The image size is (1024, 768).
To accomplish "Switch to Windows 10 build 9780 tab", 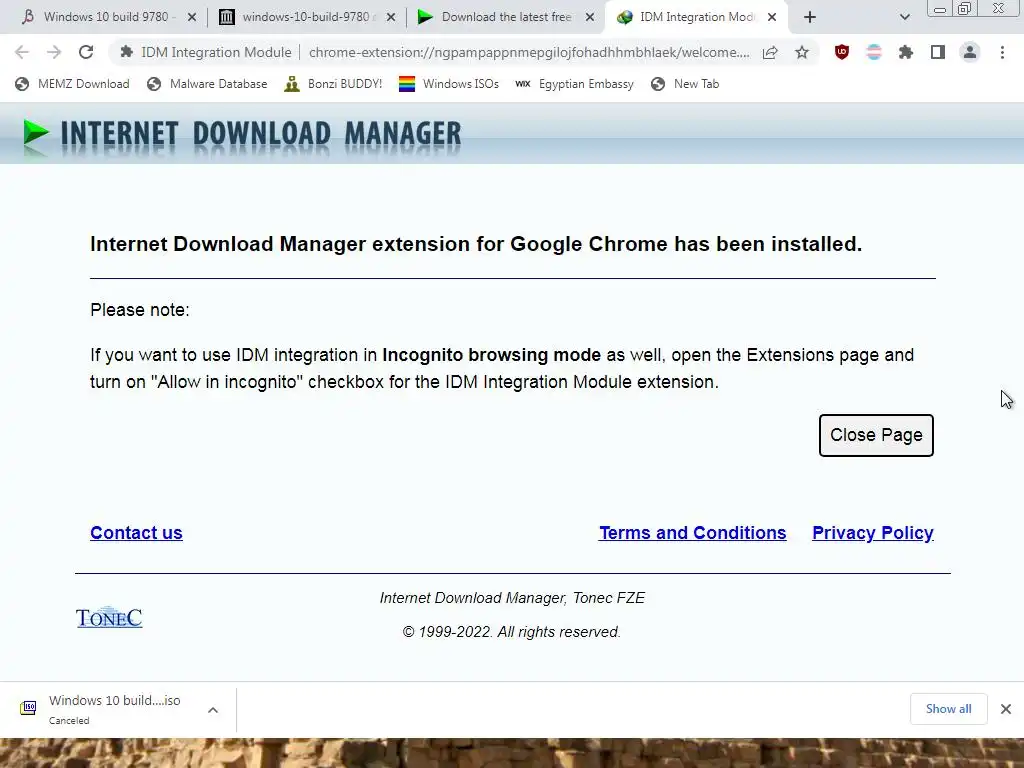I will [x=108, y=17].
